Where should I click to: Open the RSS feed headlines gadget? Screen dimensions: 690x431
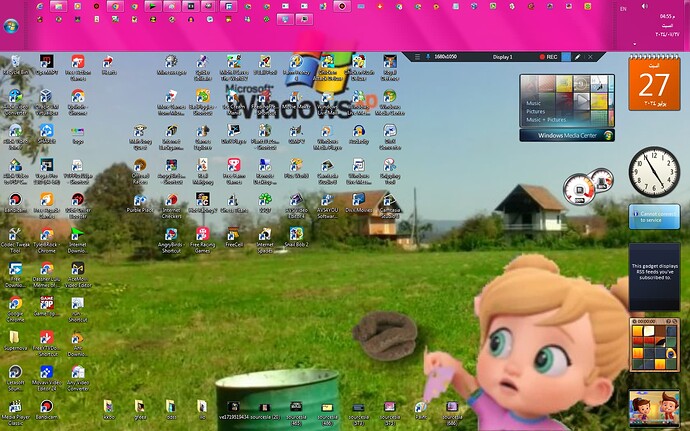pos(654,276)
